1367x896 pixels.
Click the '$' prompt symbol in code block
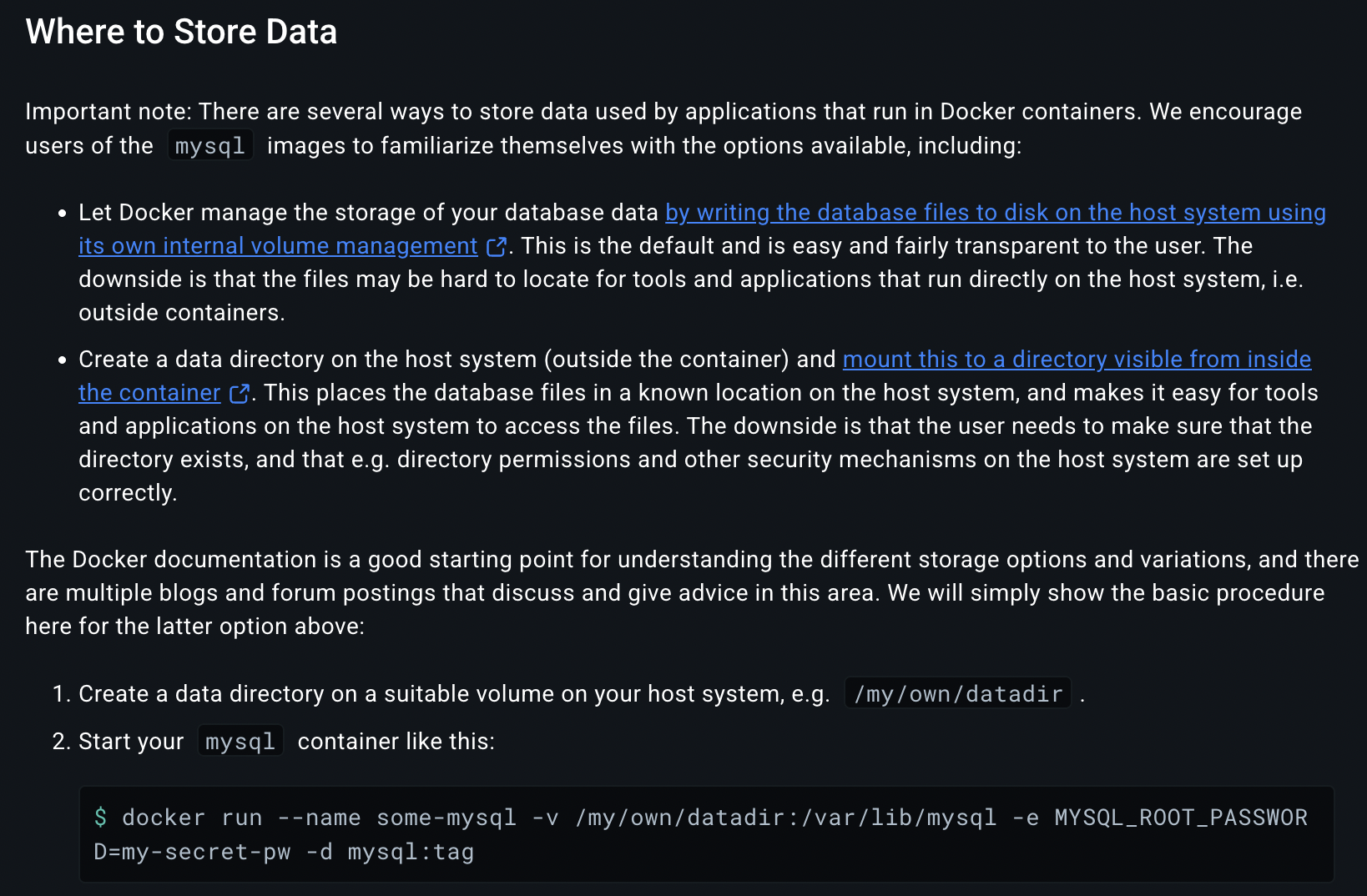[x=101, y=818]
